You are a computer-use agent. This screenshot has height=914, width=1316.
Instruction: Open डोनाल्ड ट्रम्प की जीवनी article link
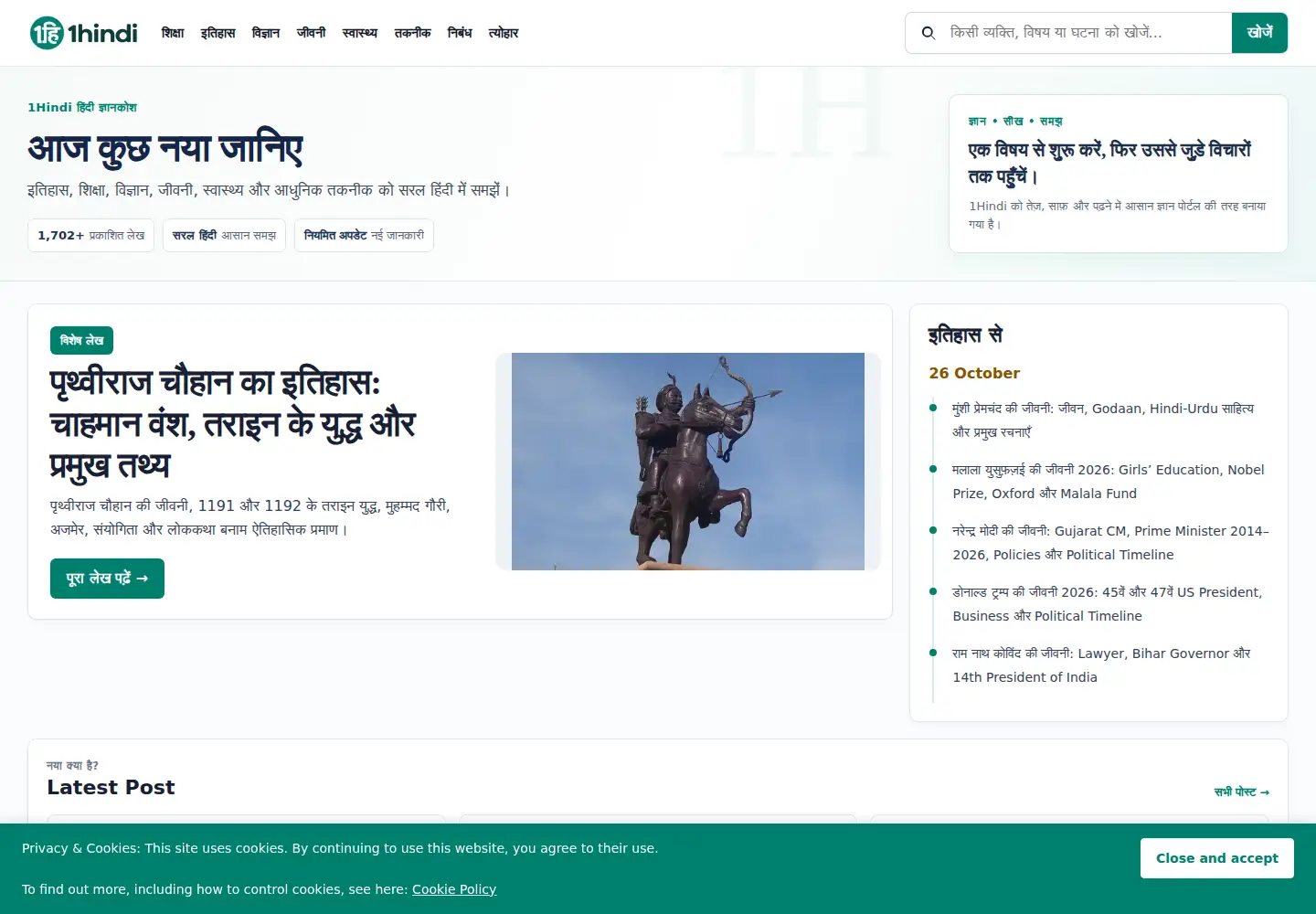pos(1108,604)
